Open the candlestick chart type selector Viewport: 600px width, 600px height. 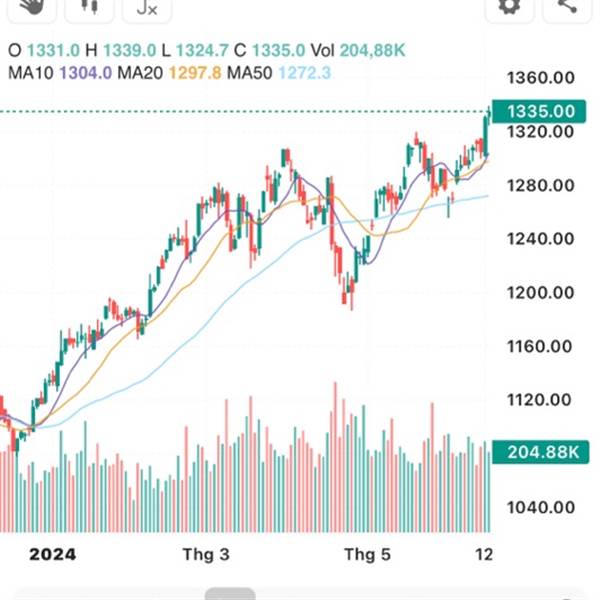click(x=90, y=6)
